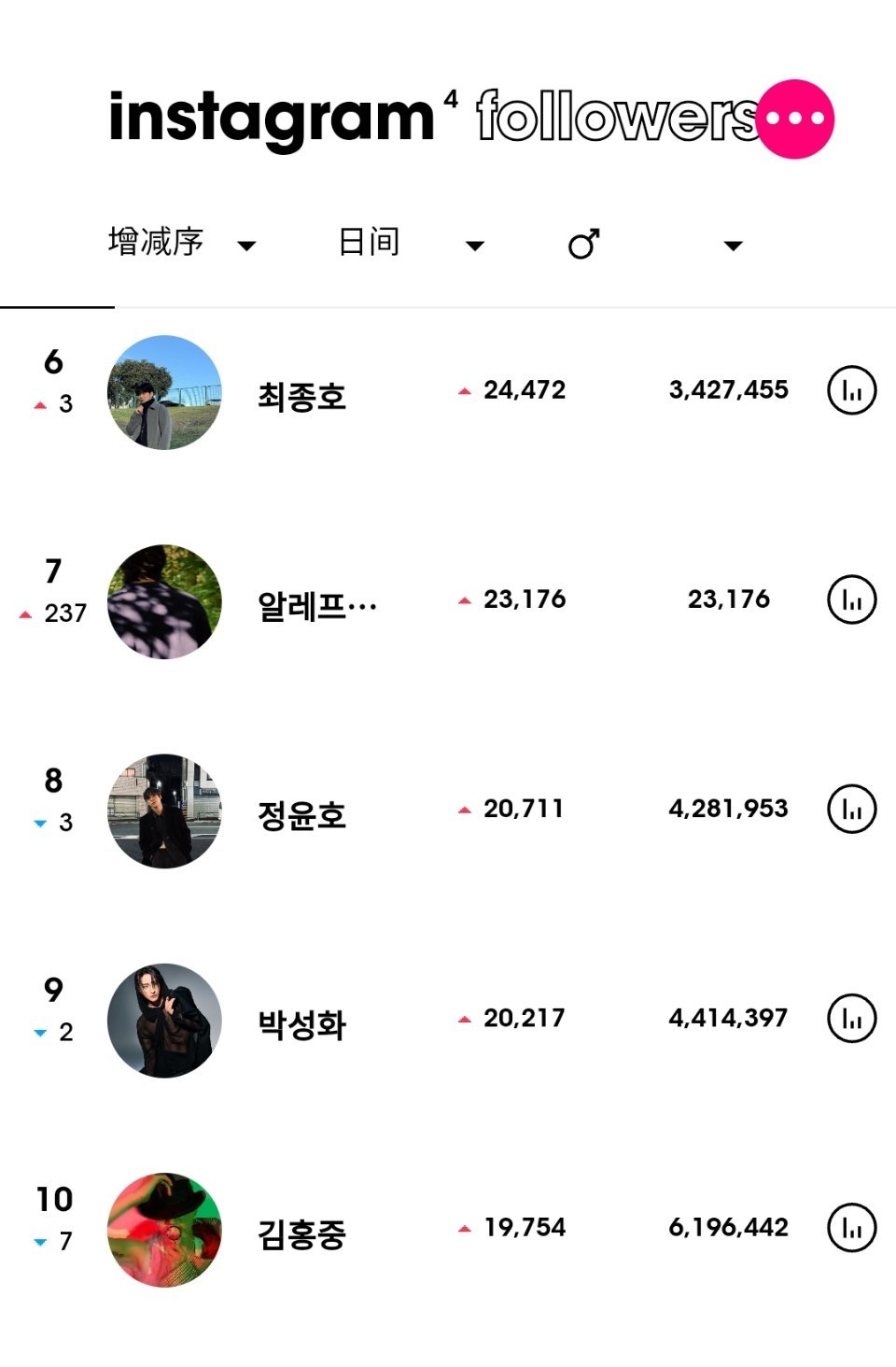Open 박성화 profile picture
Image resolution: width=896 pixels, height=1367 pixels.
165,1021
